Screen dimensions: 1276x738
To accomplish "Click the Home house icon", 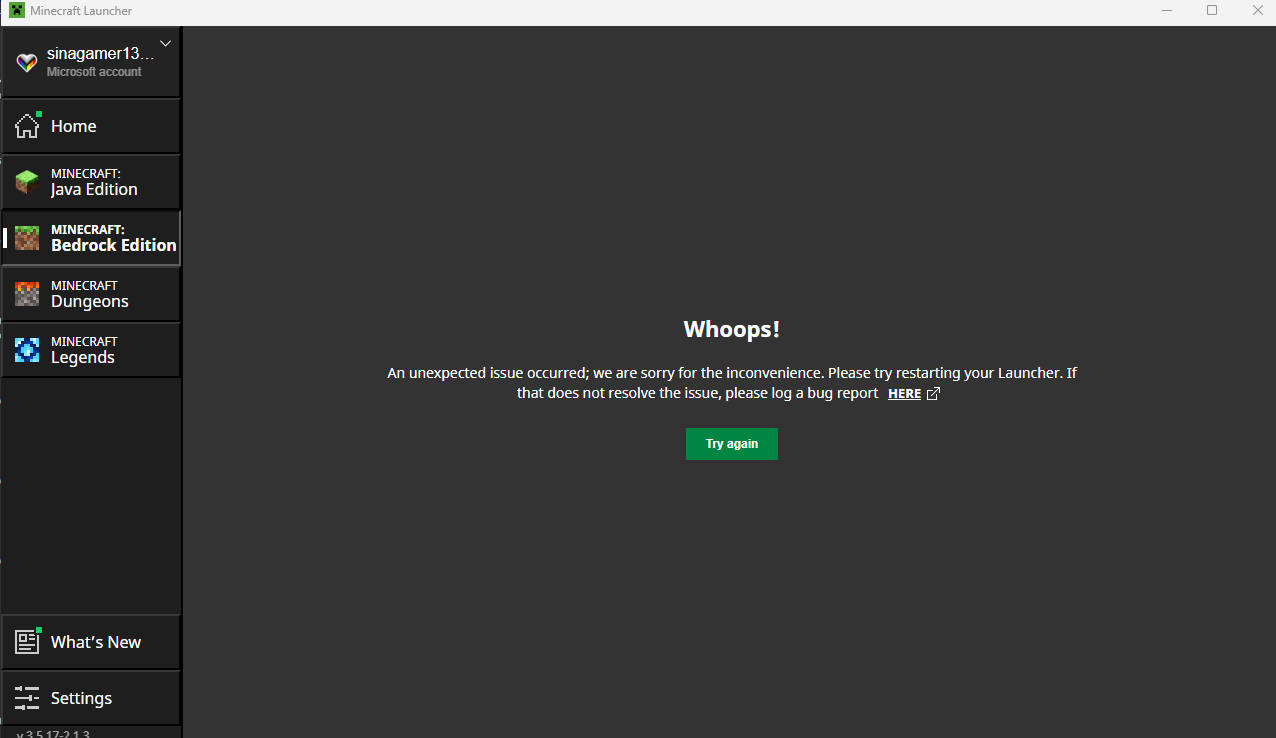I will 27,126.
